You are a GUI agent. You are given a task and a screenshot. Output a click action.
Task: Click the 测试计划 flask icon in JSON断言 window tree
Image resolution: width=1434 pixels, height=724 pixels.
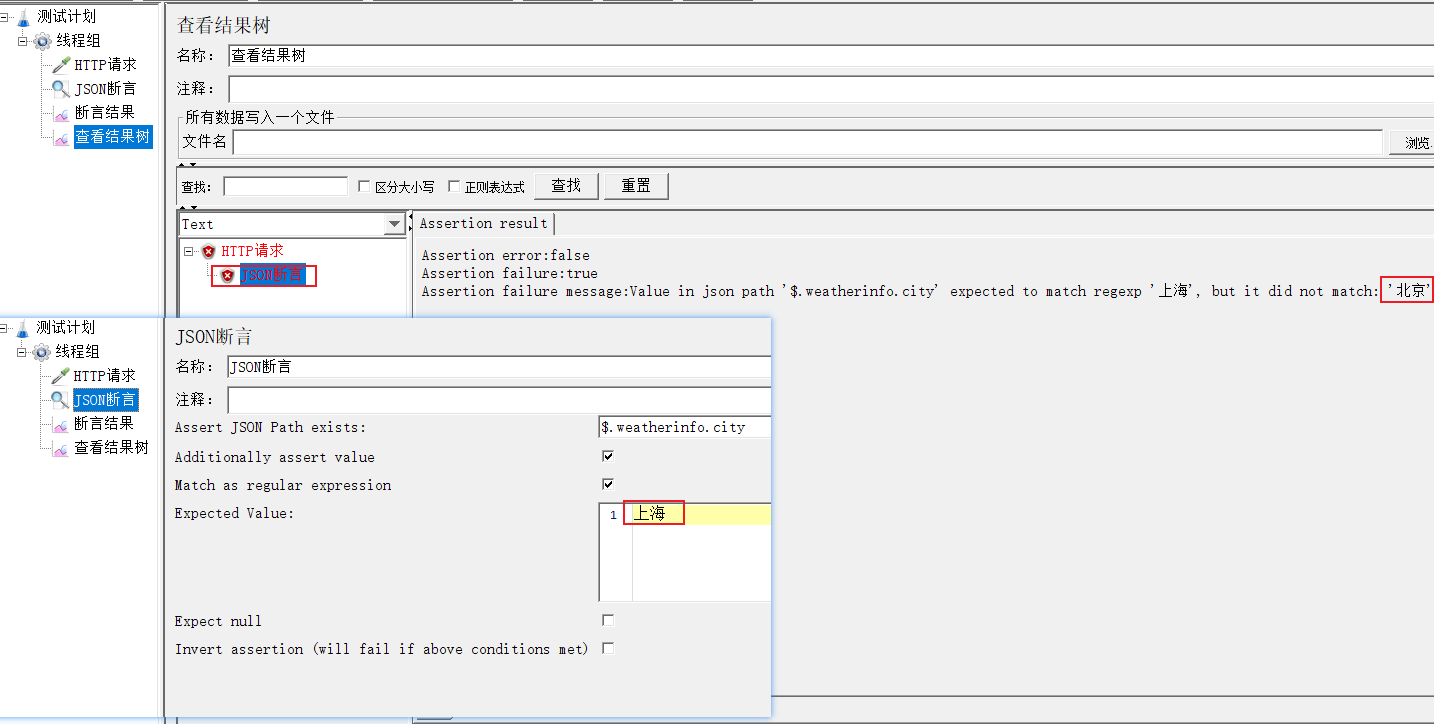click(23, 328)
